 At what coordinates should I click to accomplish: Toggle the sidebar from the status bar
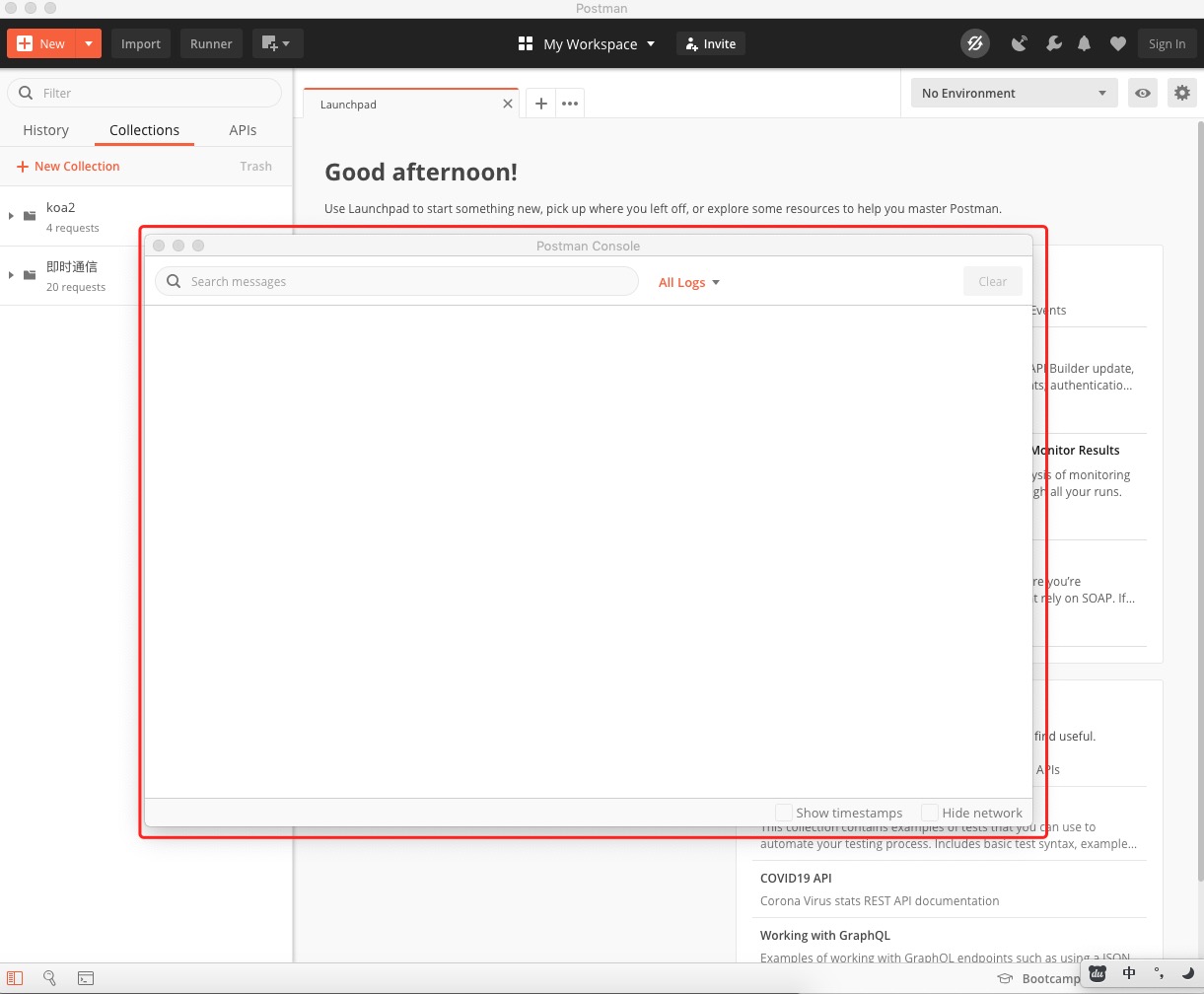point(15,978)
